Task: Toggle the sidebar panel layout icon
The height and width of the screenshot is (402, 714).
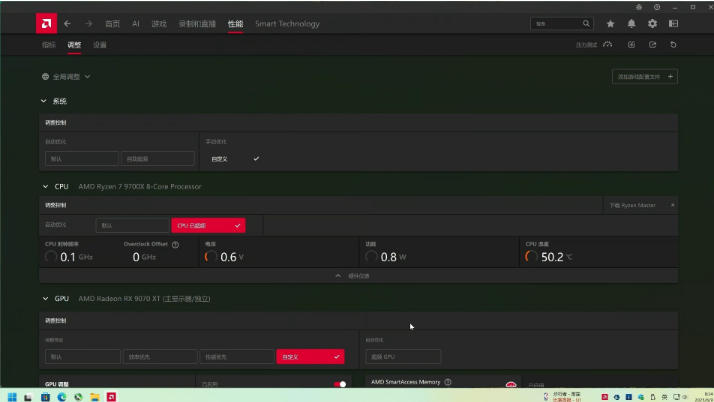Action: (x=673, y=24)
